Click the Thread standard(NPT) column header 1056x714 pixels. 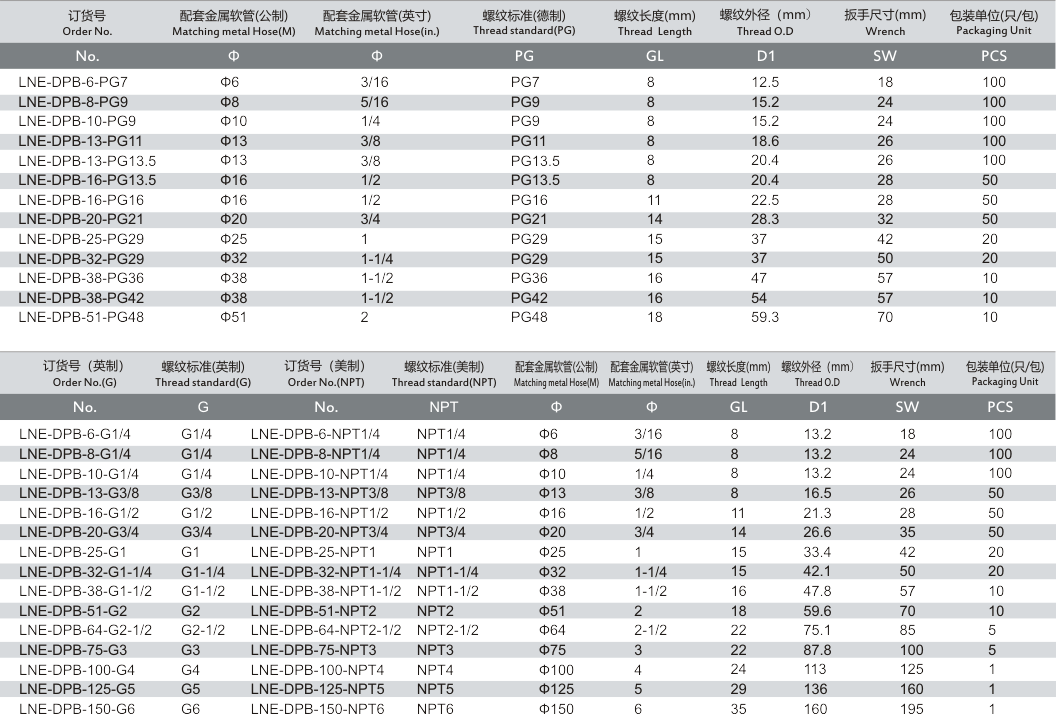click(x=444, y=374)
